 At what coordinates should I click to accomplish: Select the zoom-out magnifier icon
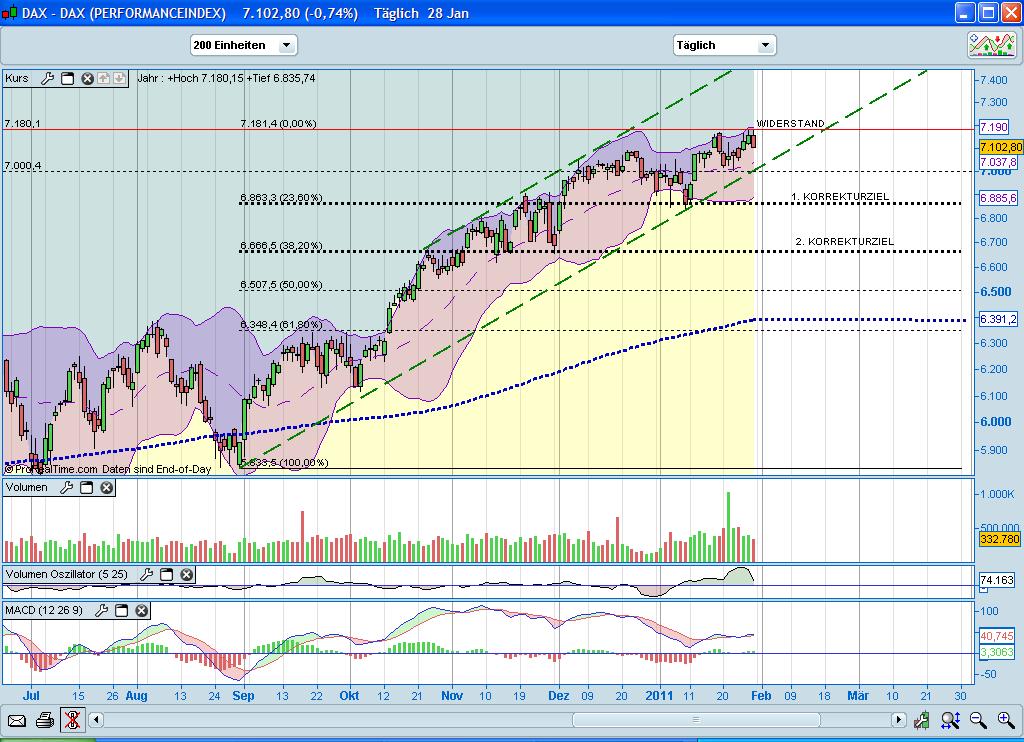click(978, 721)
